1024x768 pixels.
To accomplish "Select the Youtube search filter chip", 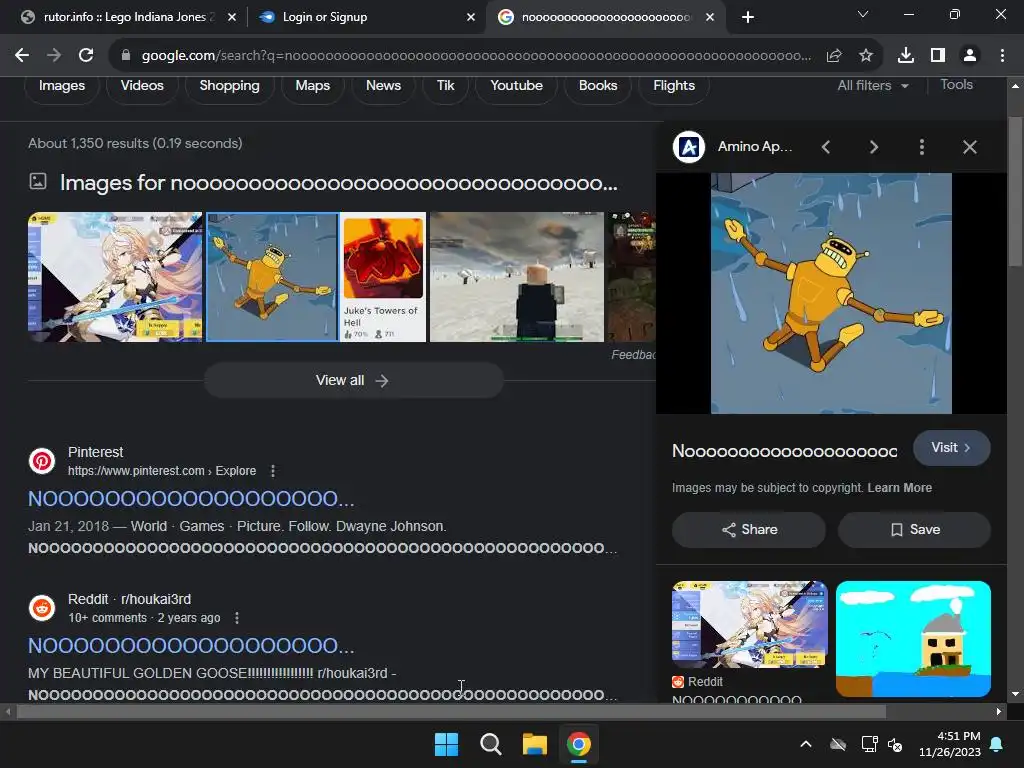I will [517, 86].
